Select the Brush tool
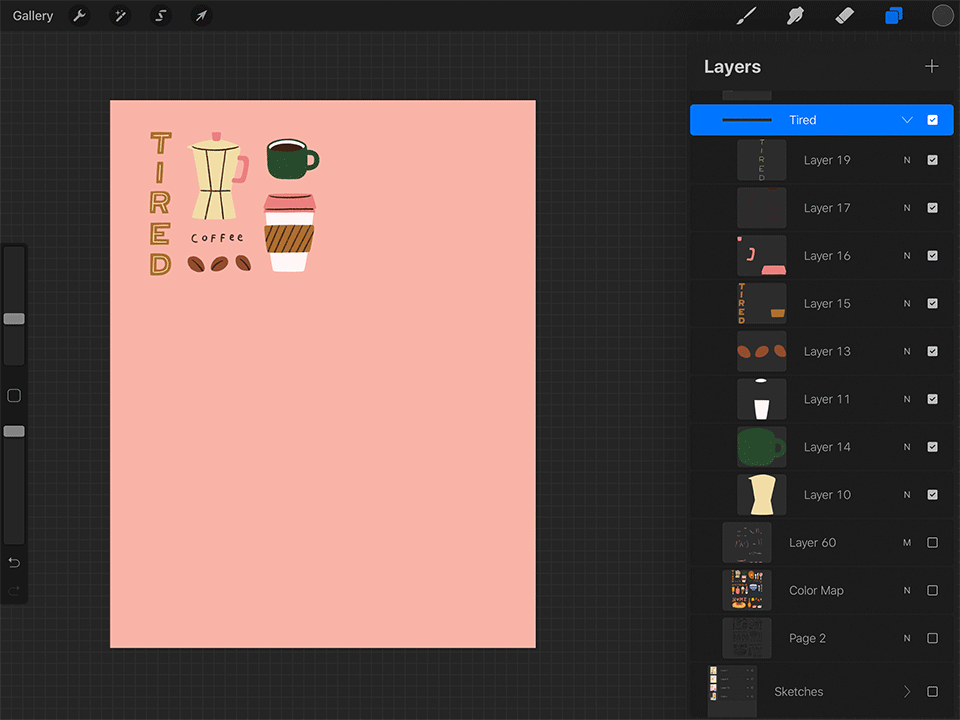The image size is (960, 720). [746, 16]
